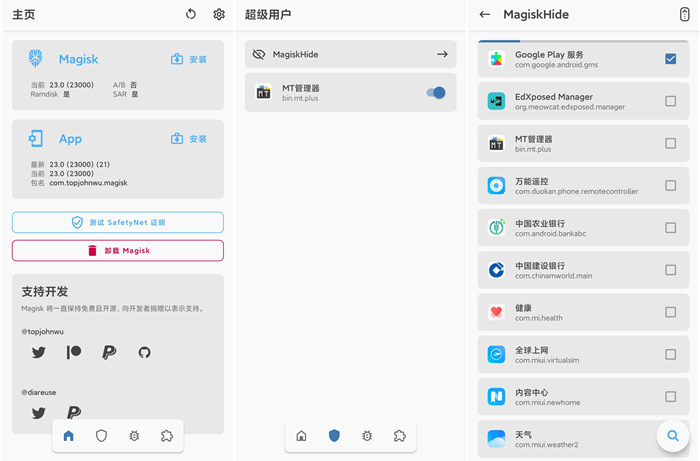Image resolution: width=700 pixels, height=461 pixels.
Task: Tap the @topjohnwu label
Action: point(42,332)
